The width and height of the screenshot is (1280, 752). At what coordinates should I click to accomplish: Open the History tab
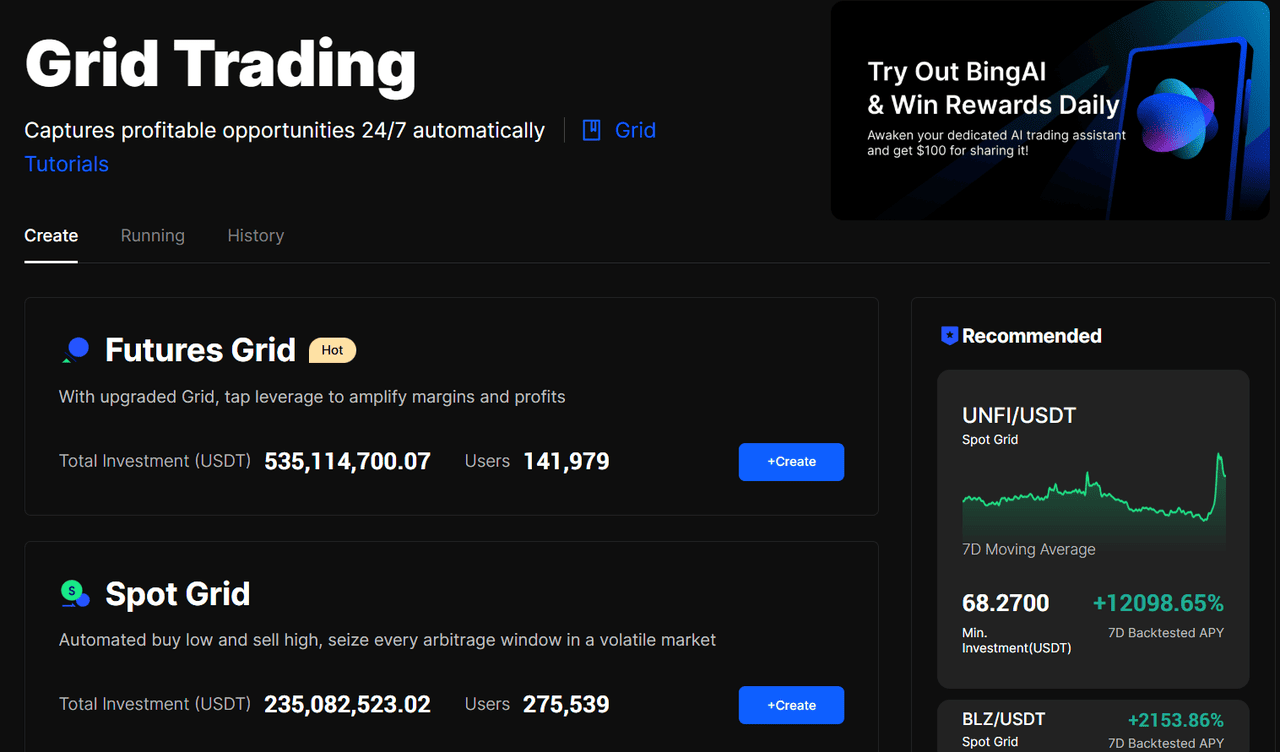pos(255,236)
